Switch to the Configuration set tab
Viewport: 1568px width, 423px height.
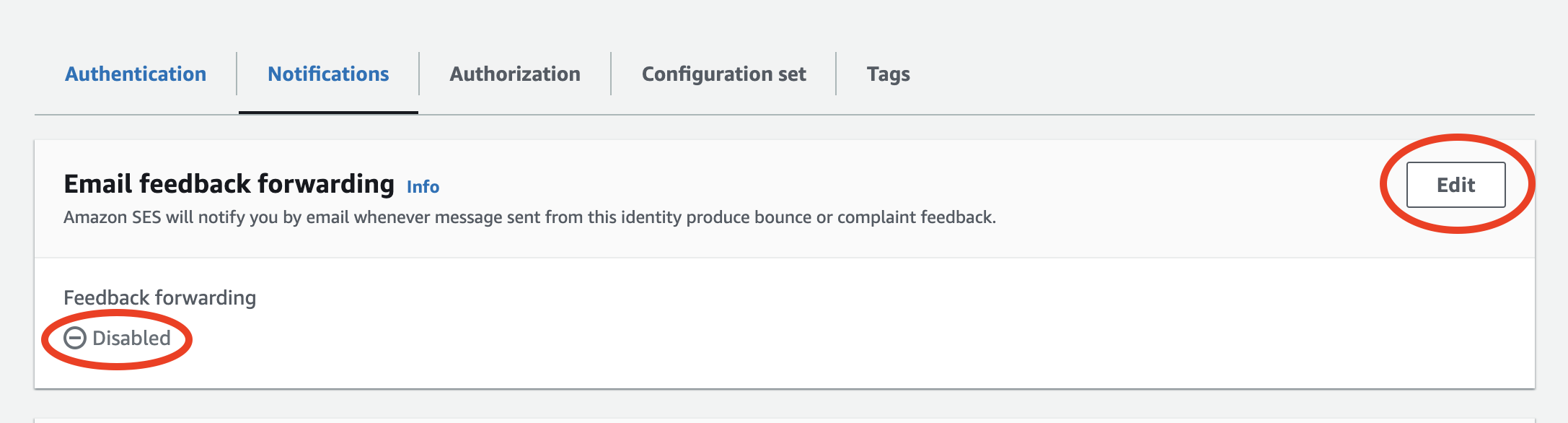(x=724, y=73)
